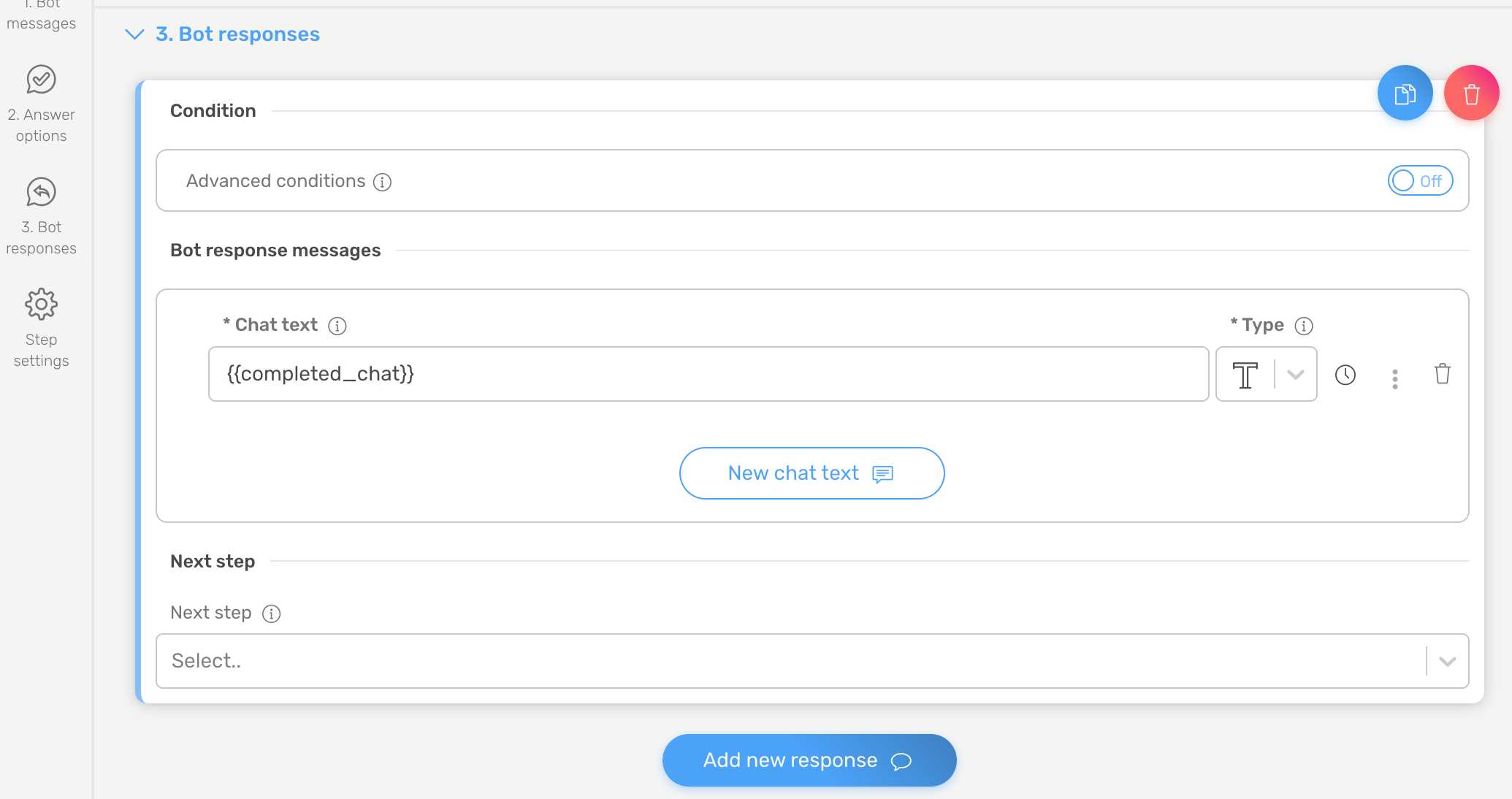This screenshot has height=799, width=1512.
Task: Open Step settings in sidebar
Action: point(41,329)
